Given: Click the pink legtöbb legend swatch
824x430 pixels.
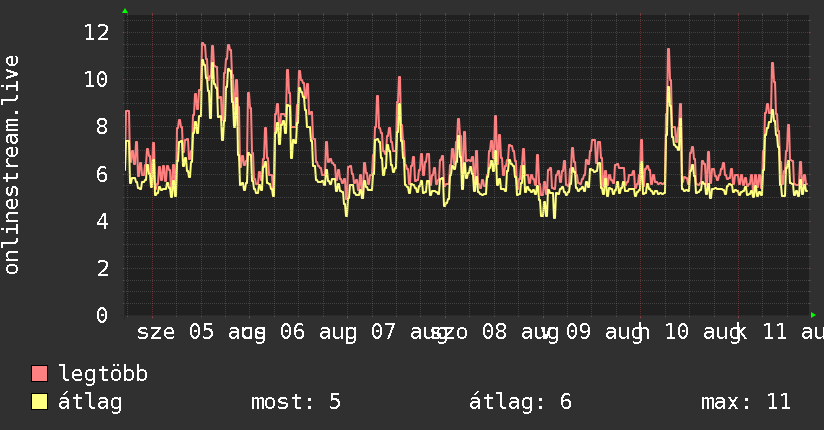Looking at the screenshot, I should pos(39,373).
